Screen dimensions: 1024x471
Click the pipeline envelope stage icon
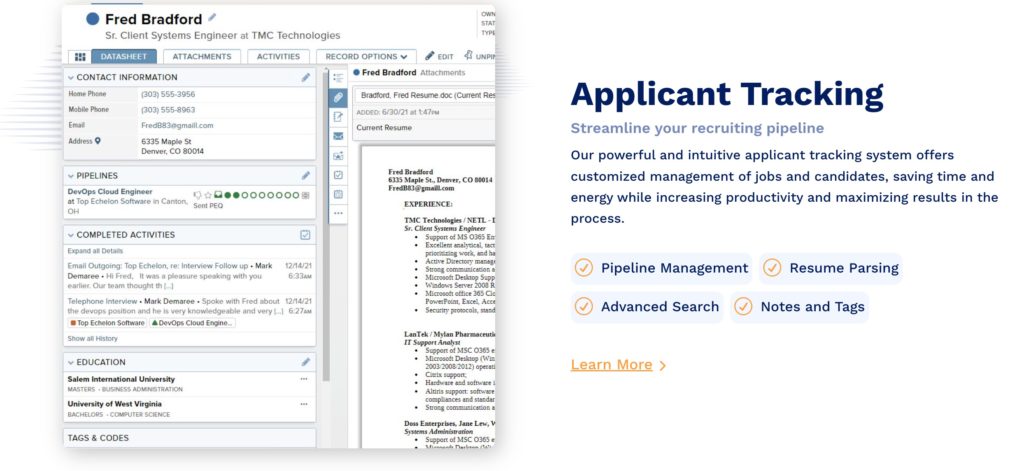(x=218, y=195)
